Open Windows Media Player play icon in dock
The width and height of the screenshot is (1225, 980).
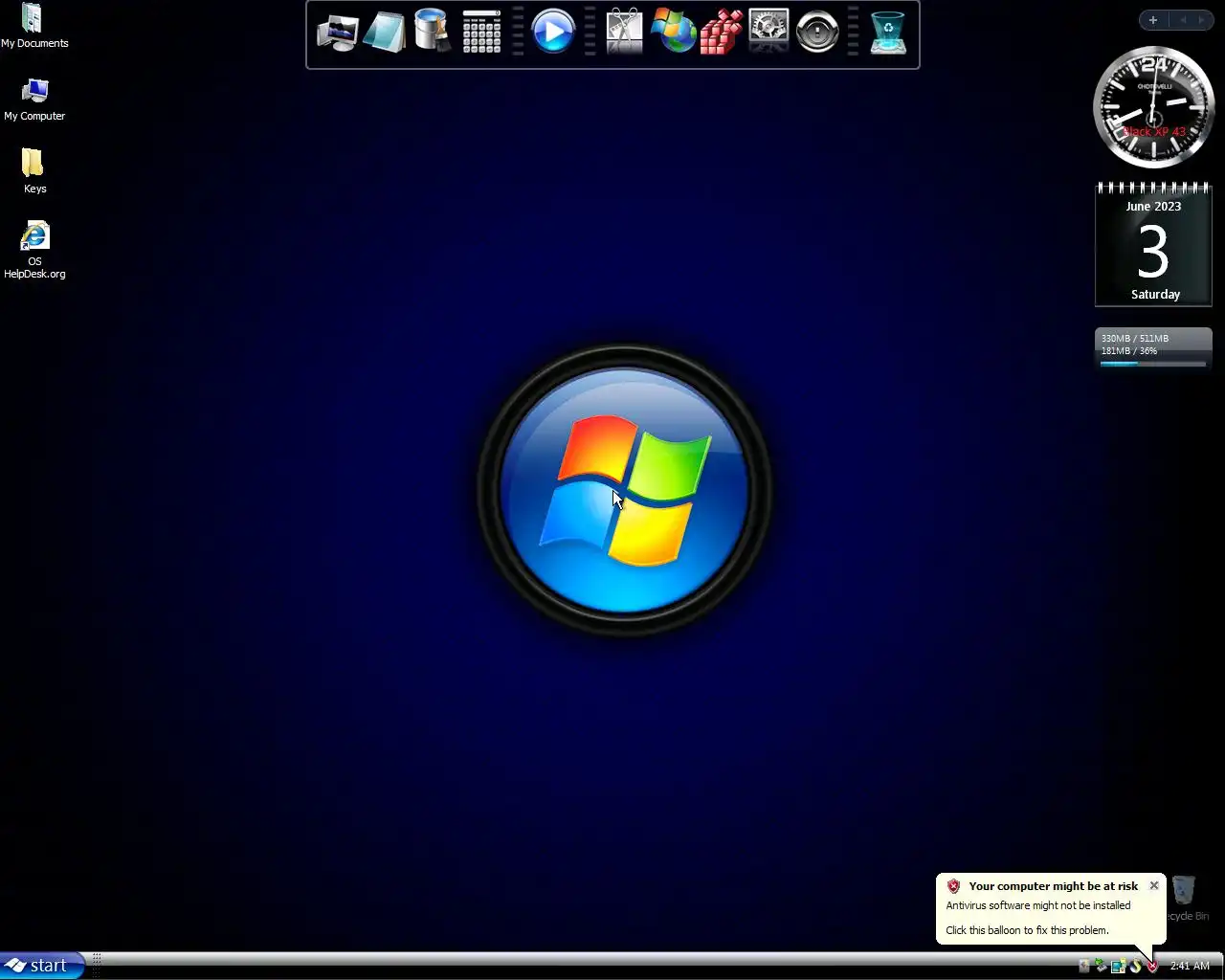tap(553, 32)
